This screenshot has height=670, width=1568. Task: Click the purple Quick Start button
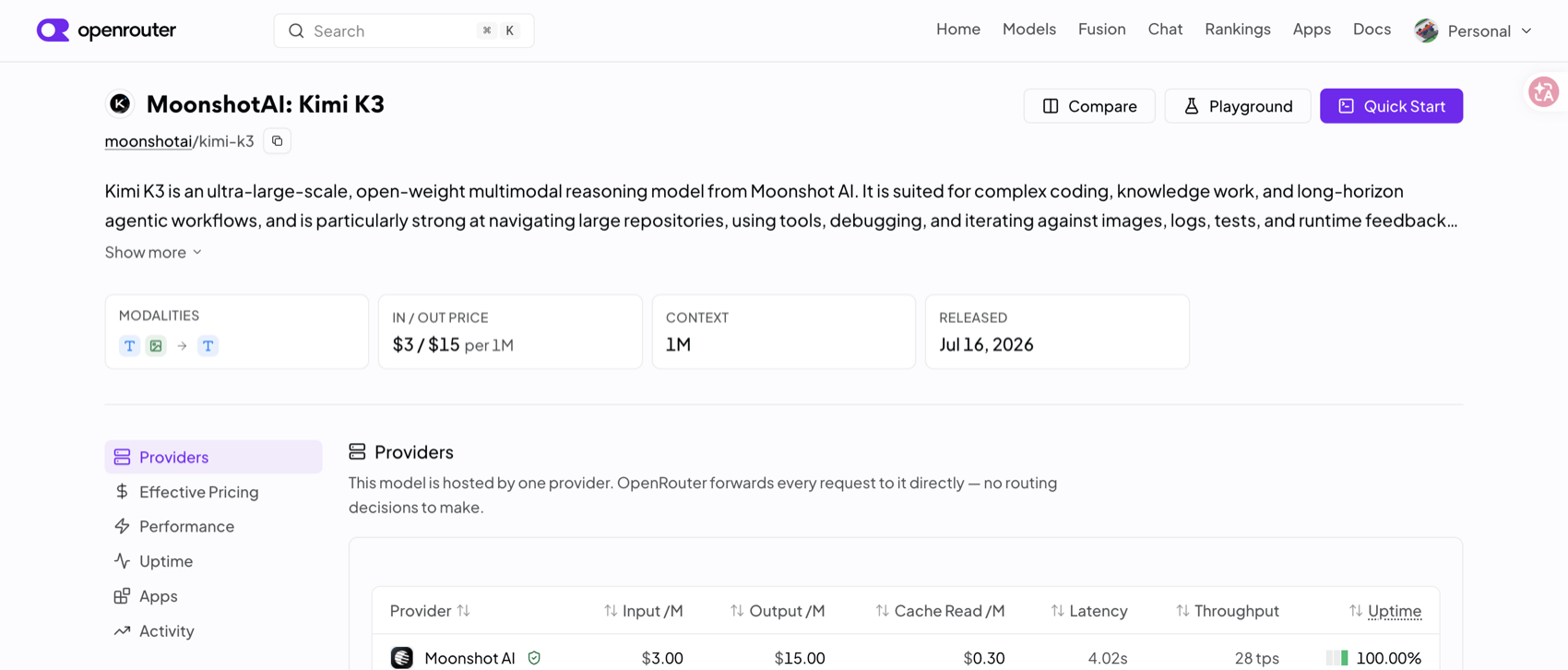coord(1391,106)
